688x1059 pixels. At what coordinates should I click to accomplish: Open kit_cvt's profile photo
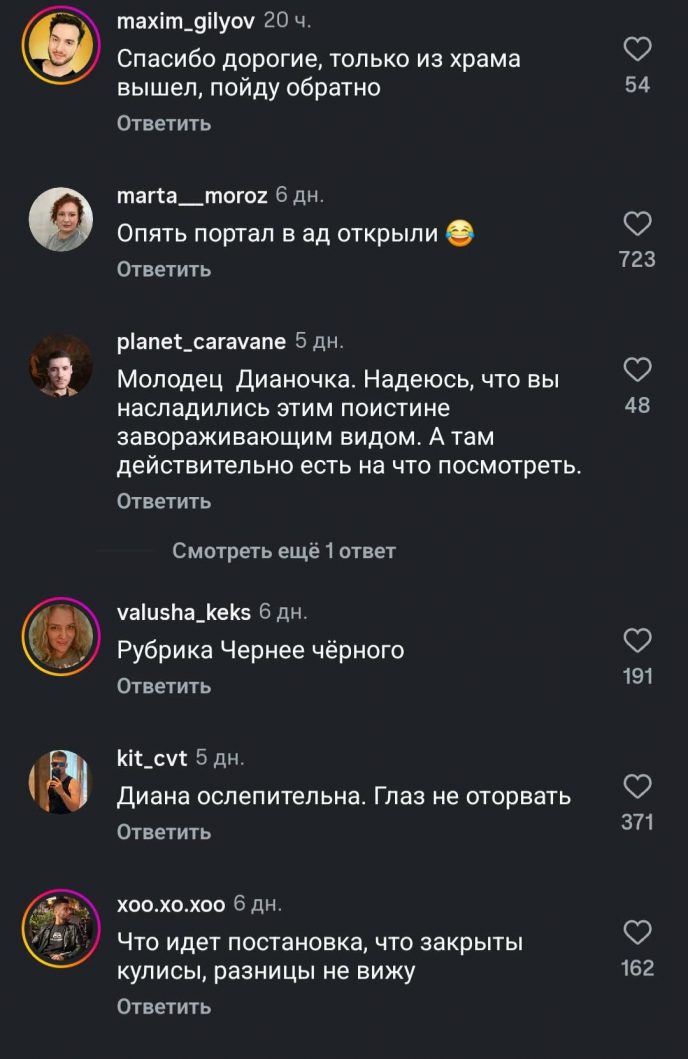60,781
